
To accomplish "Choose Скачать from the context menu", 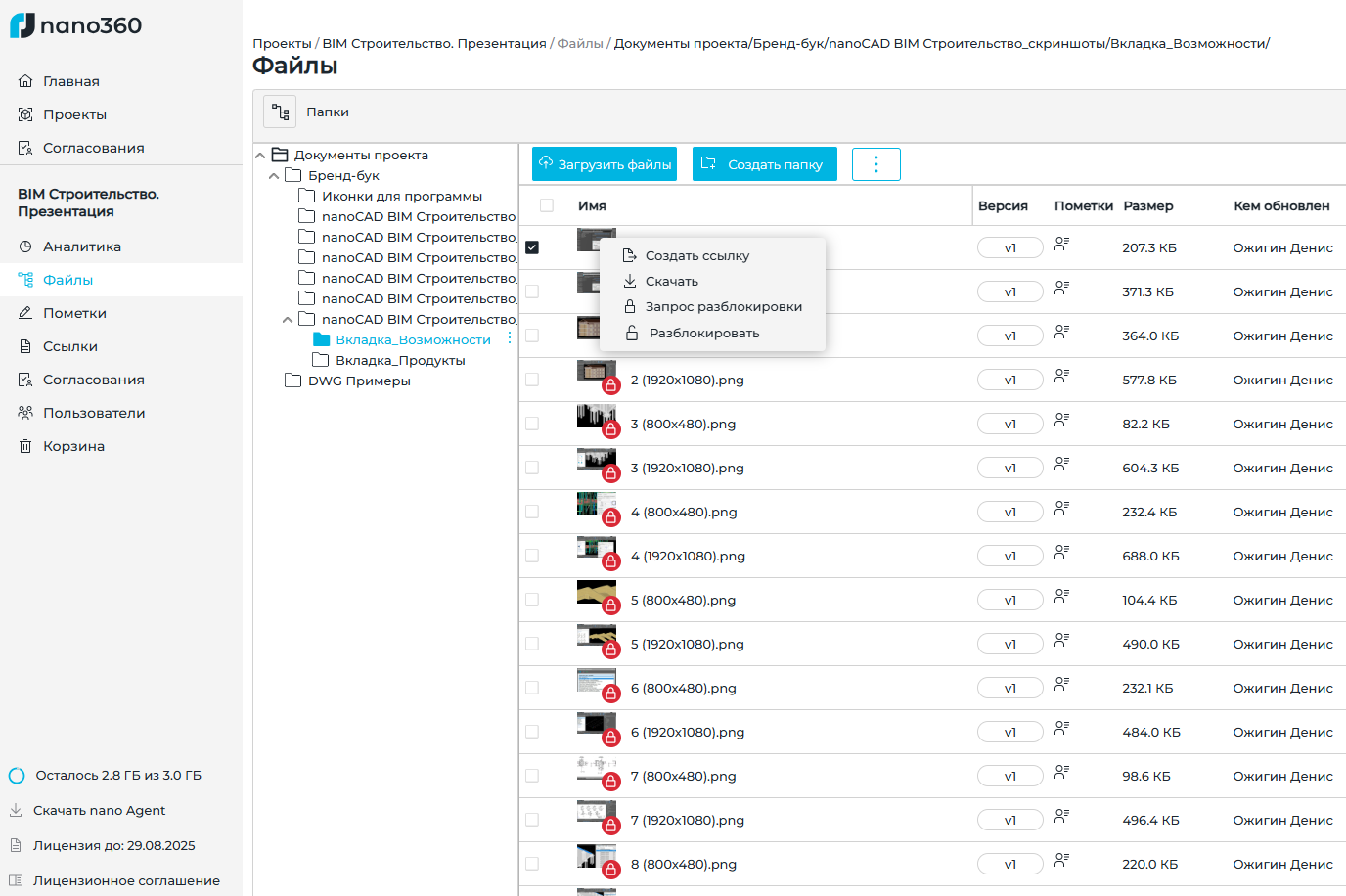I will coord(671,281).
